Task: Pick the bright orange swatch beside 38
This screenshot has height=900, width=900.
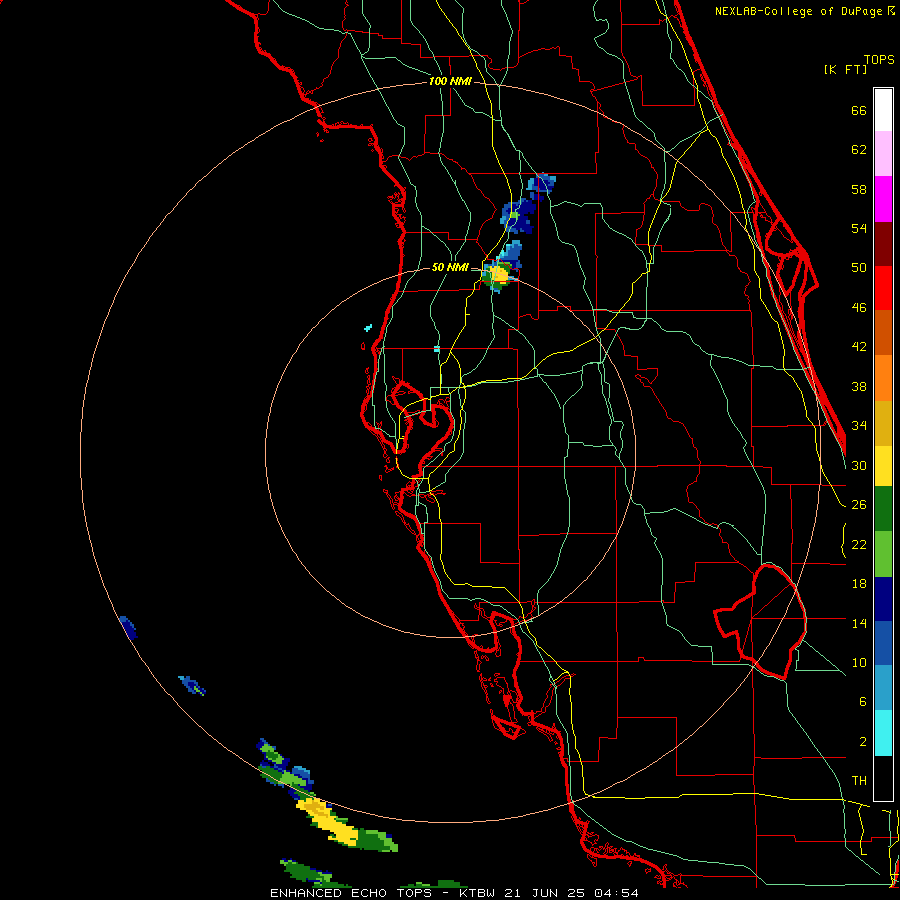Action: [x=883, y=378]
